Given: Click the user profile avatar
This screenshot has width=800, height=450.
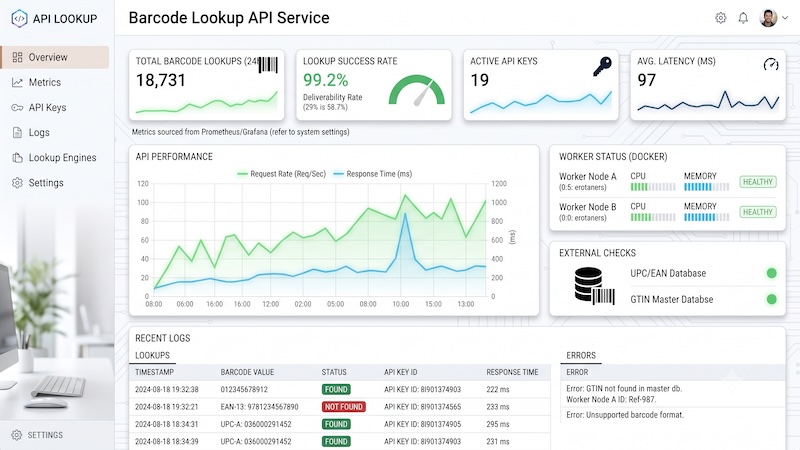Looking at the screenshot, I should click(768, 18).
